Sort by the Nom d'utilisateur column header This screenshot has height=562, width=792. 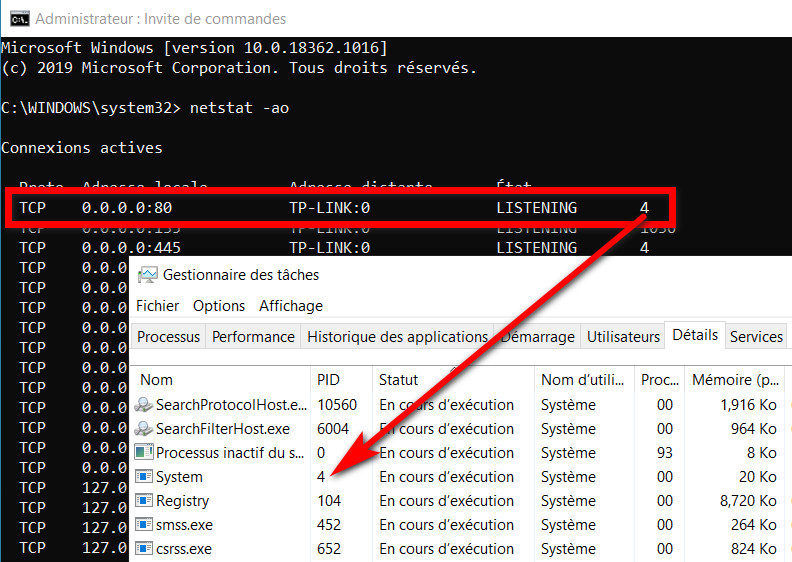pos(584,380)
